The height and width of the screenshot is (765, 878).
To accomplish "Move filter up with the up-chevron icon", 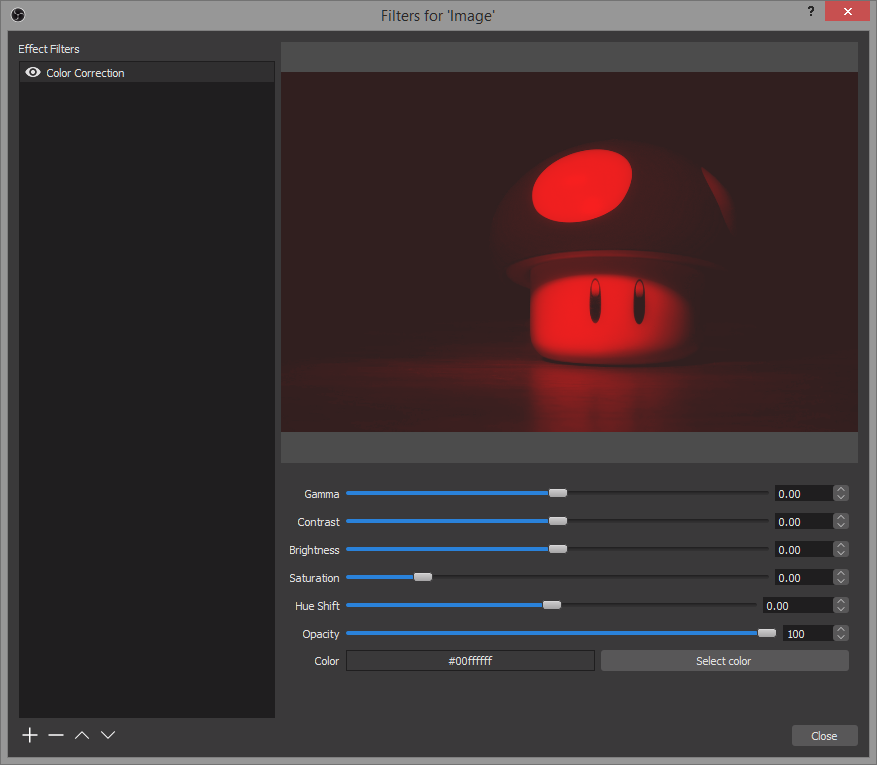I will point(81,735).
